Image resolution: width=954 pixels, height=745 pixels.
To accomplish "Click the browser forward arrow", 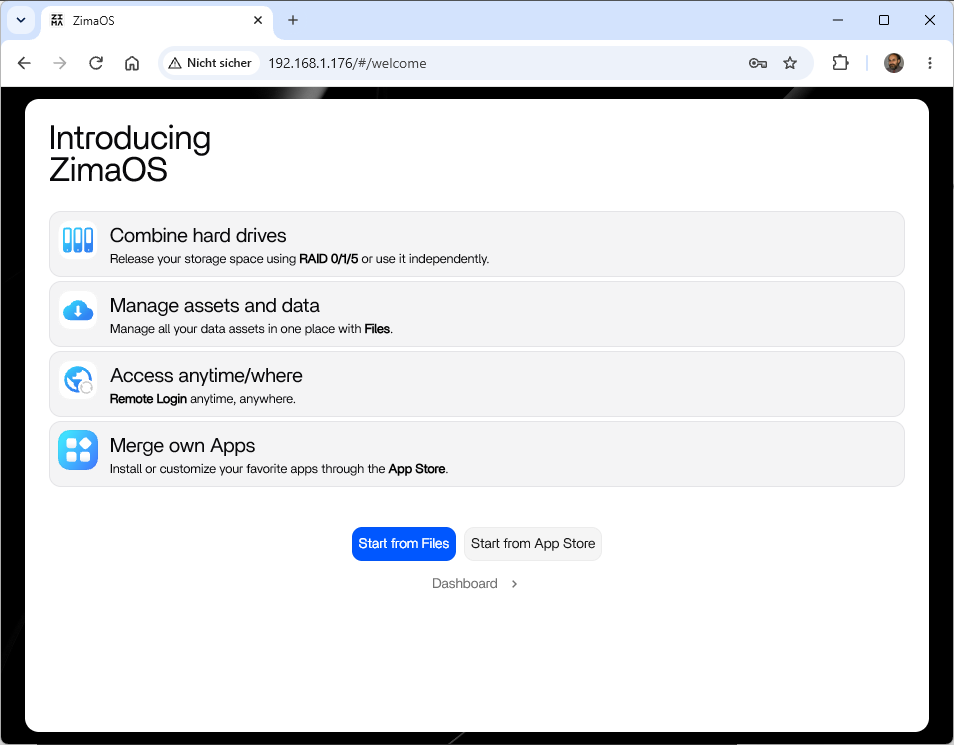I will tap(60, 63).
